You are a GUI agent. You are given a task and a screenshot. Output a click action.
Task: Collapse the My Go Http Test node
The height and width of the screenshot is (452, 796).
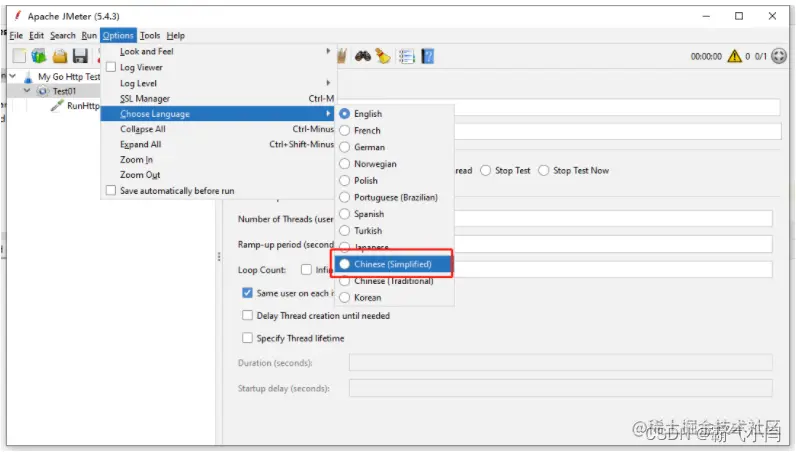point(13,76)
